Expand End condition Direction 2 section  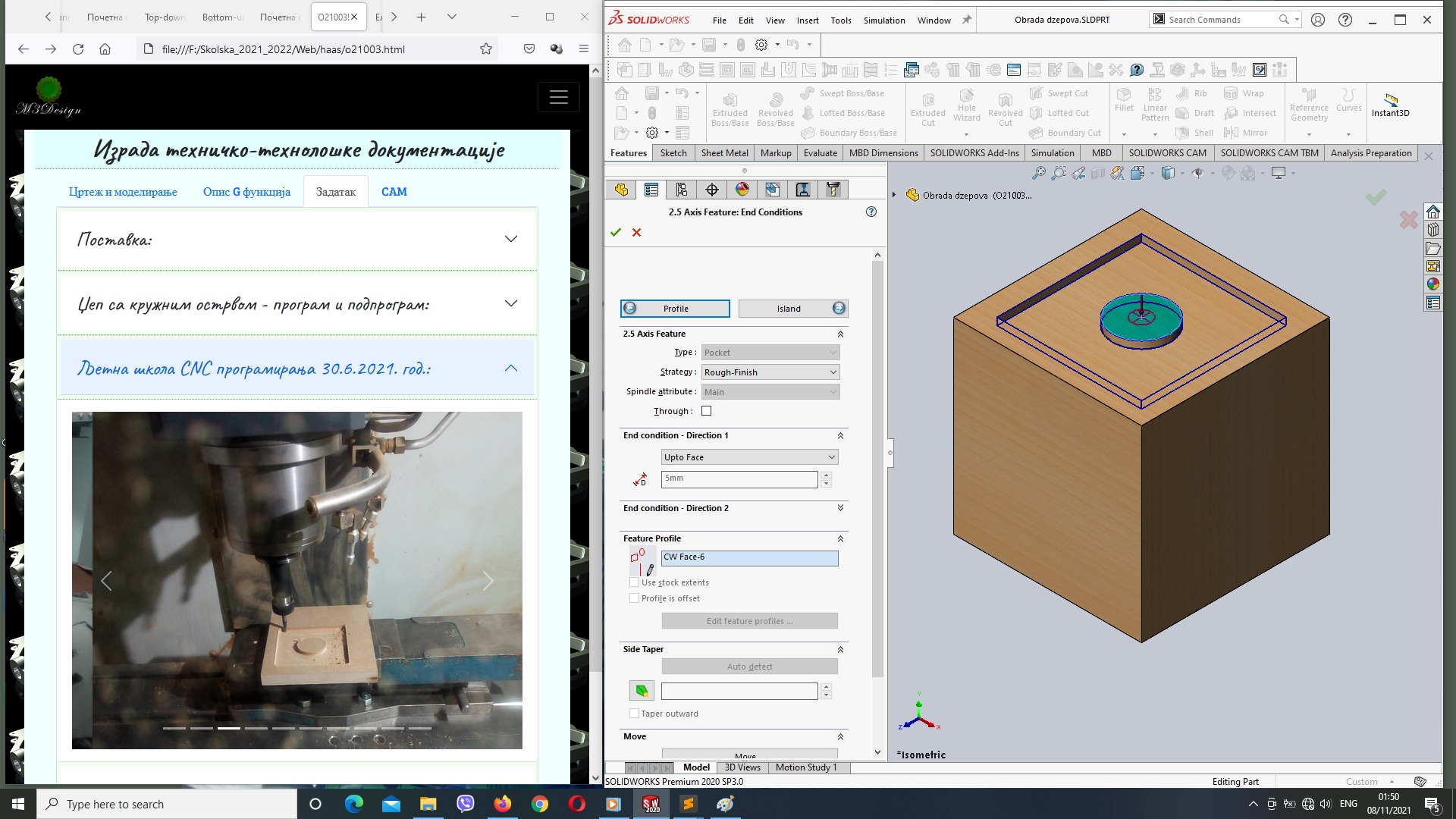839,507
